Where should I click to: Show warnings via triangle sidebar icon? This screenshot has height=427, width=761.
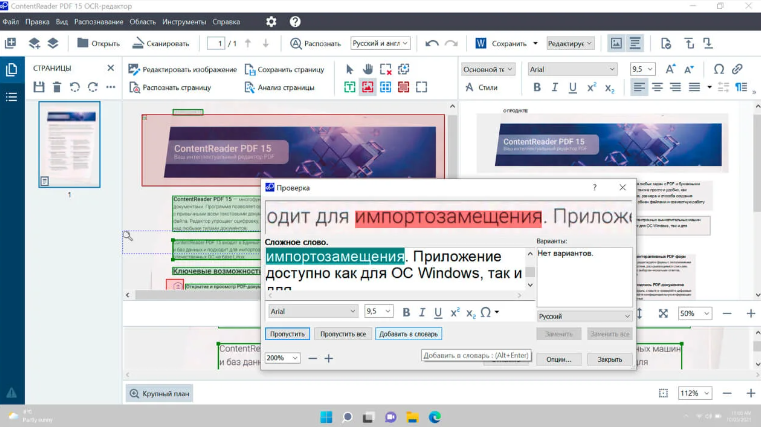point(11,393)
